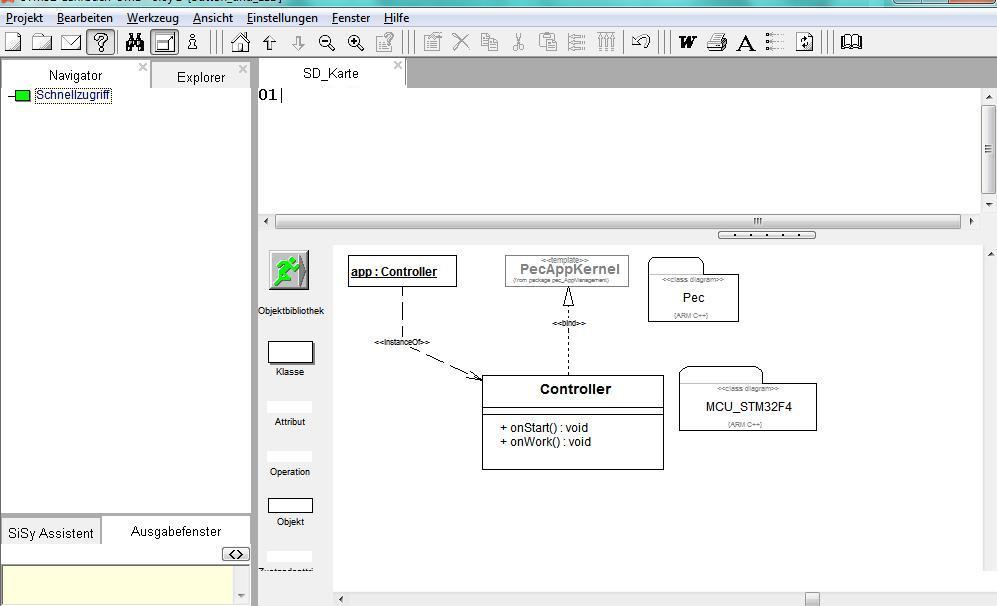Viewport: 997px width, 606px height.
Task: Navigate down with the down arrow
Action: point(298,43)
